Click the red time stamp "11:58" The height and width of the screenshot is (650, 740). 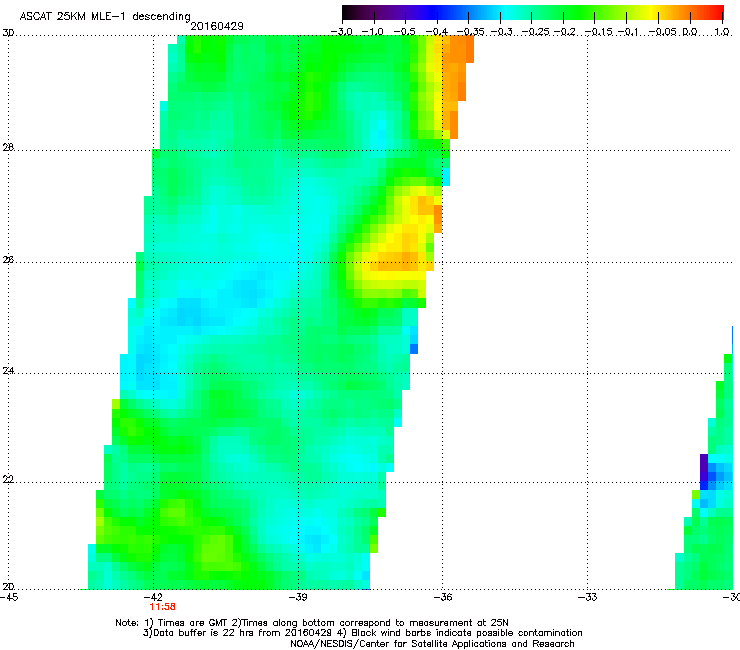162,607
